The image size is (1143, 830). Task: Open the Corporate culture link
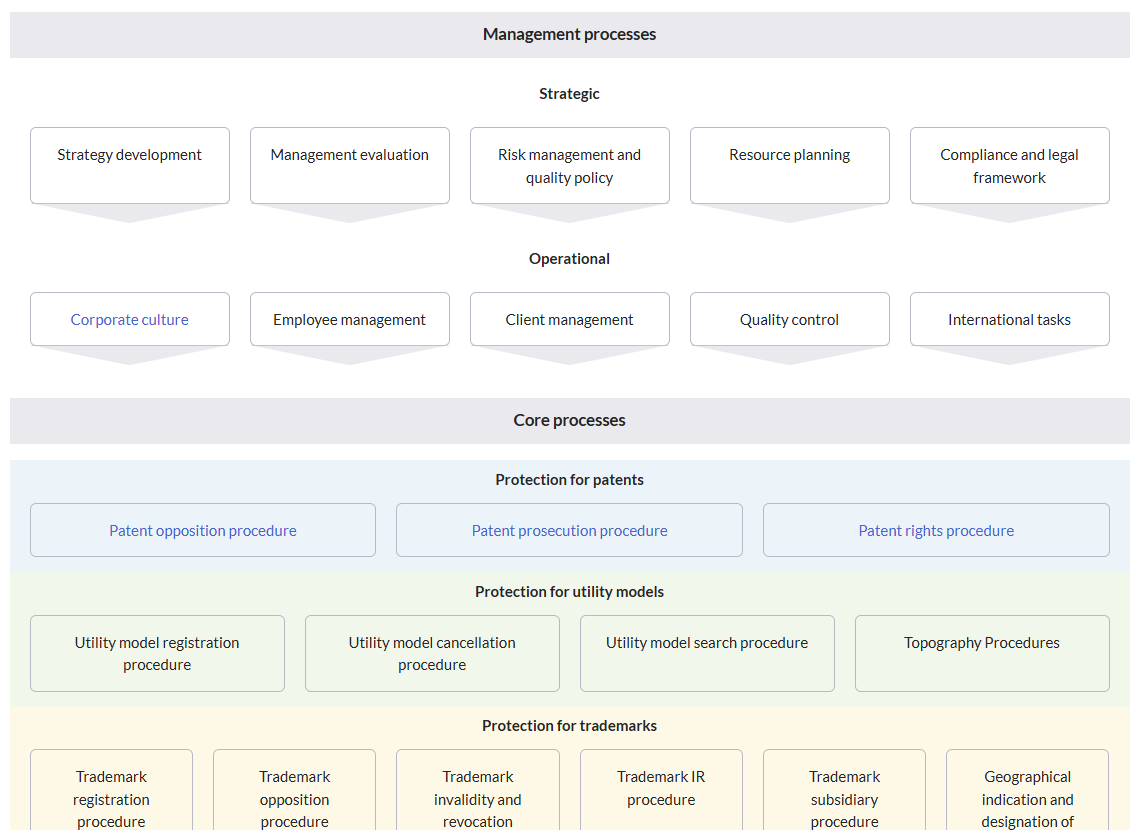click(129, 320)
